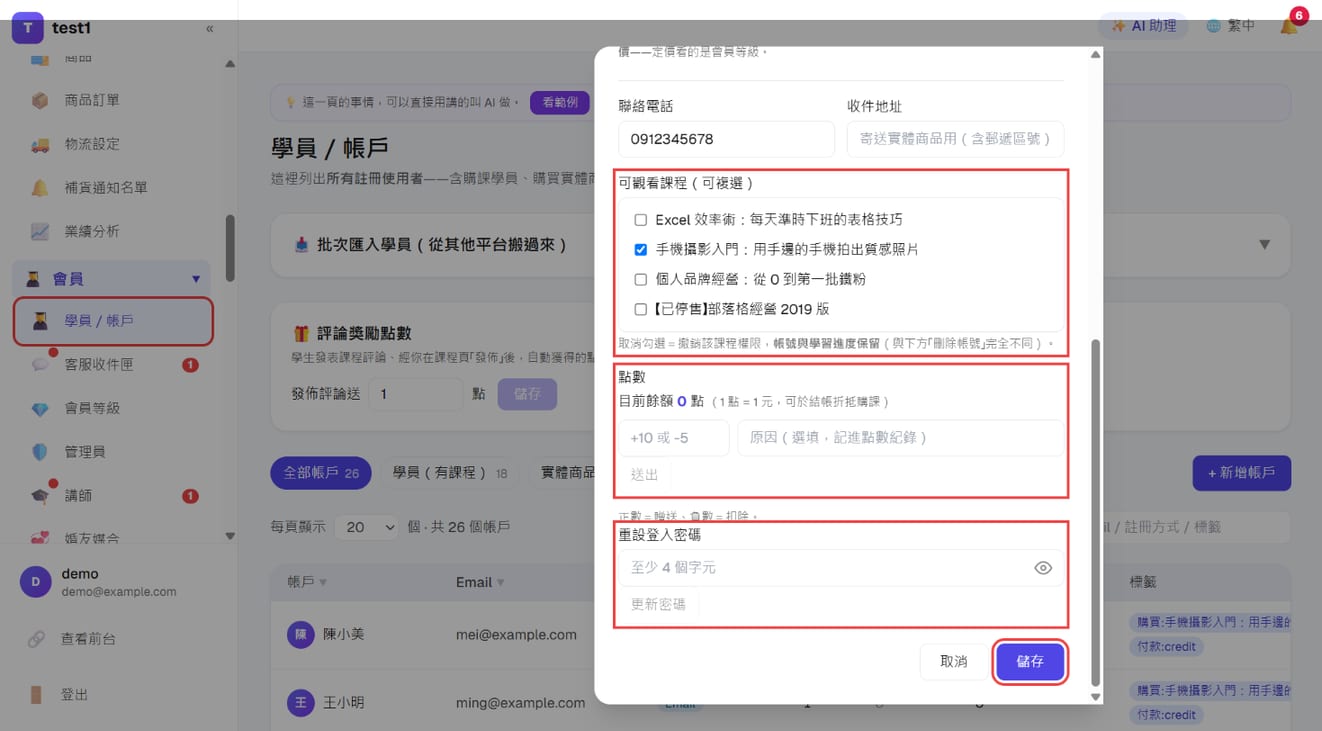Click the ming@example.com email cell
This screenshot has height=731, width=1322.
pyautogui.click(x=520, y=703)
